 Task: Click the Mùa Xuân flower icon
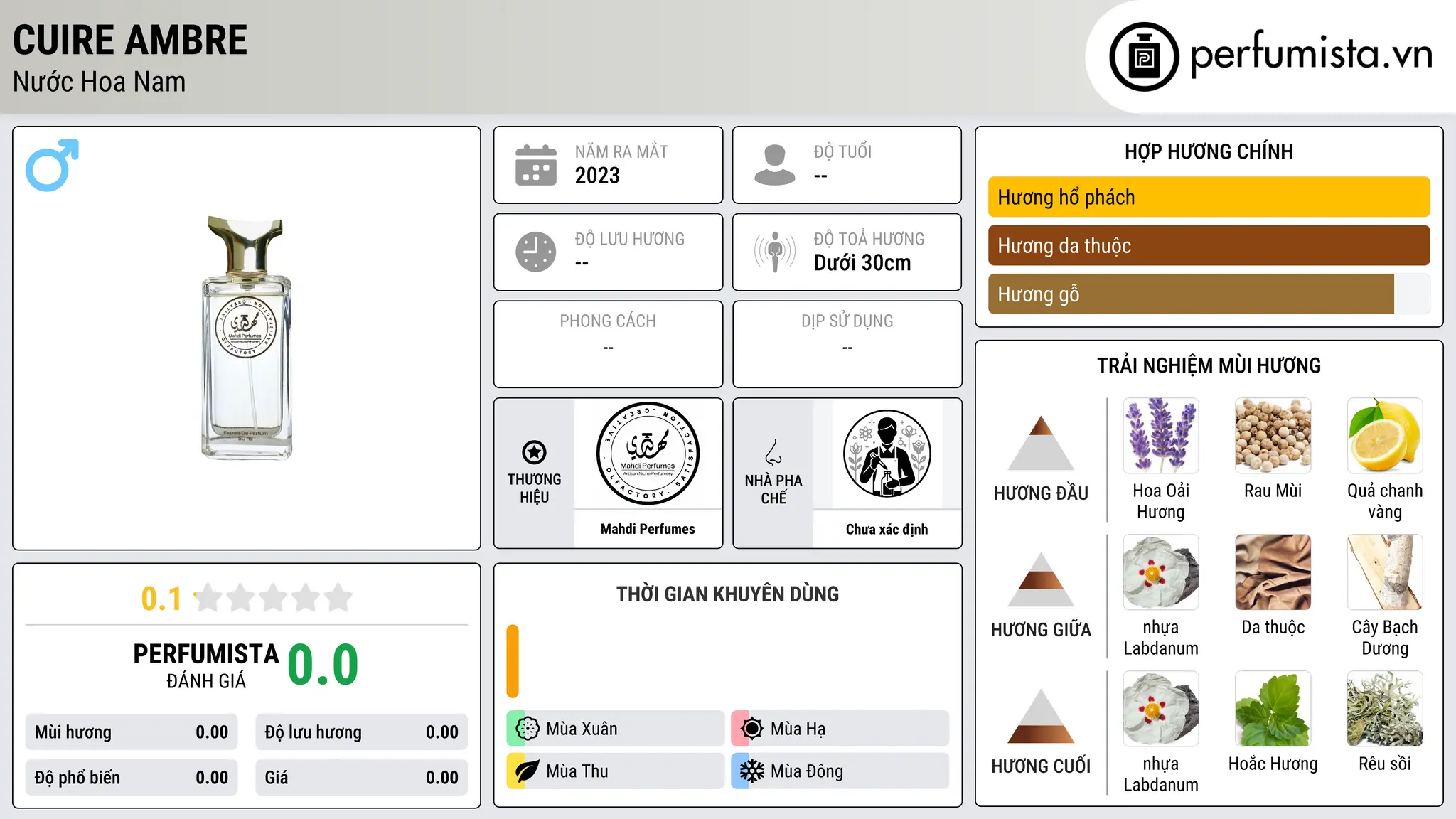528,729
